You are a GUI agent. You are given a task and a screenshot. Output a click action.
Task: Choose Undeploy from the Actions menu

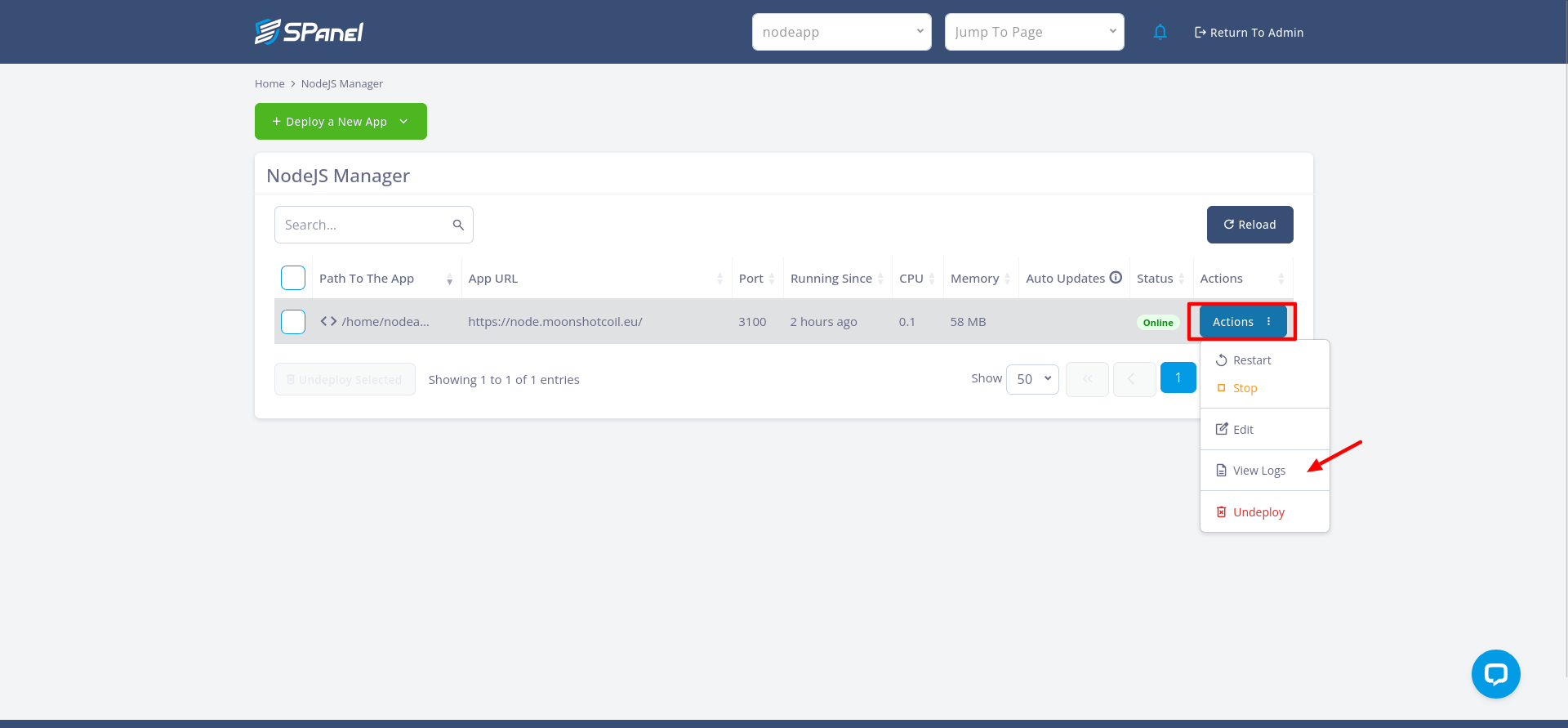tap(1265, 512)
